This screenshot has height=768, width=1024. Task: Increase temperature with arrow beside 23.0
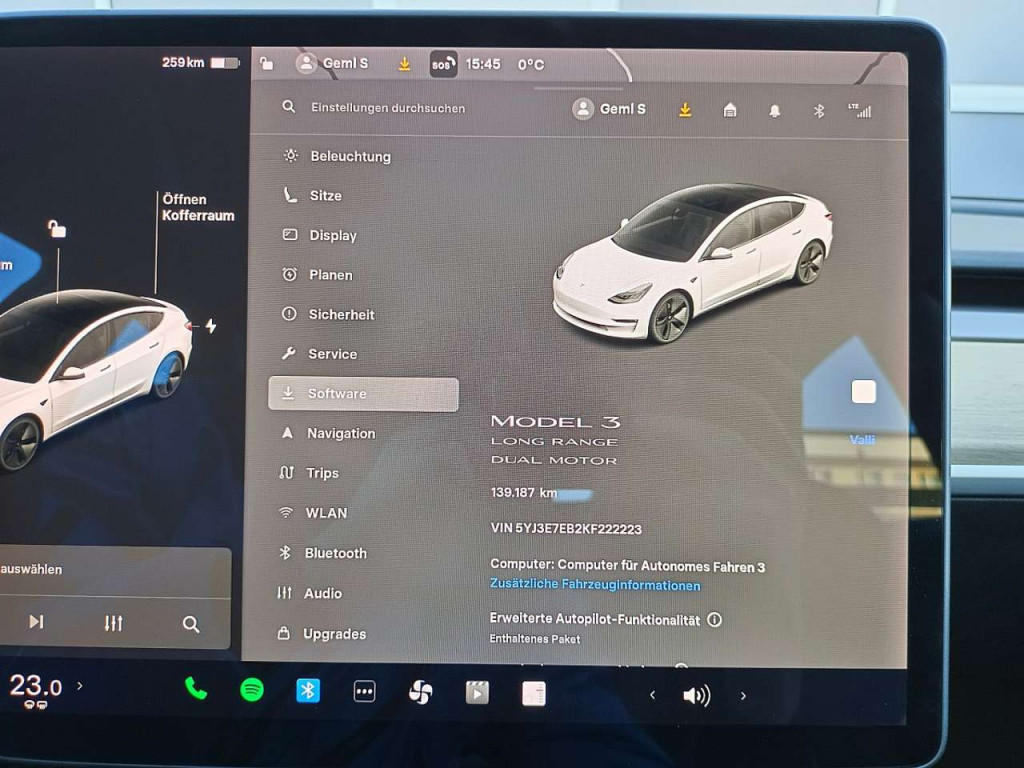pos(80,686)
